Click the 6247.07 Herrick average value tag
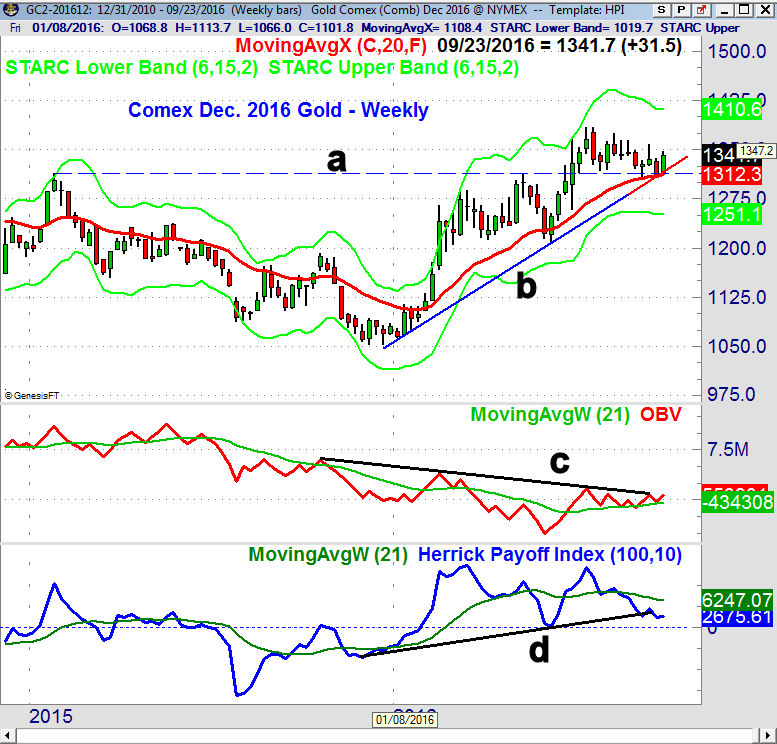This screenshot has height=744, width=777. point(737,600)
